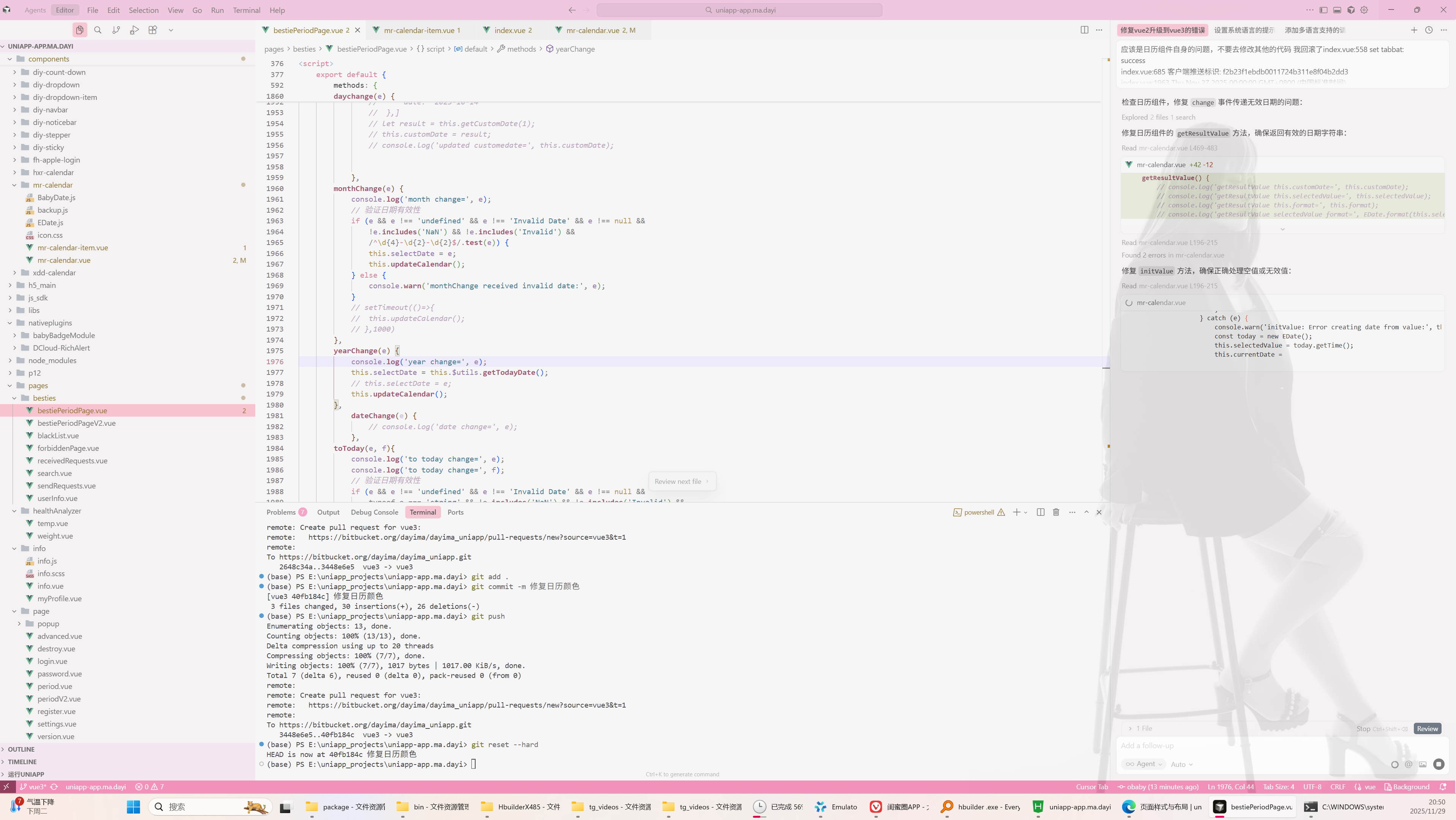Open the Auto model dropdown

coord(1182,764)
